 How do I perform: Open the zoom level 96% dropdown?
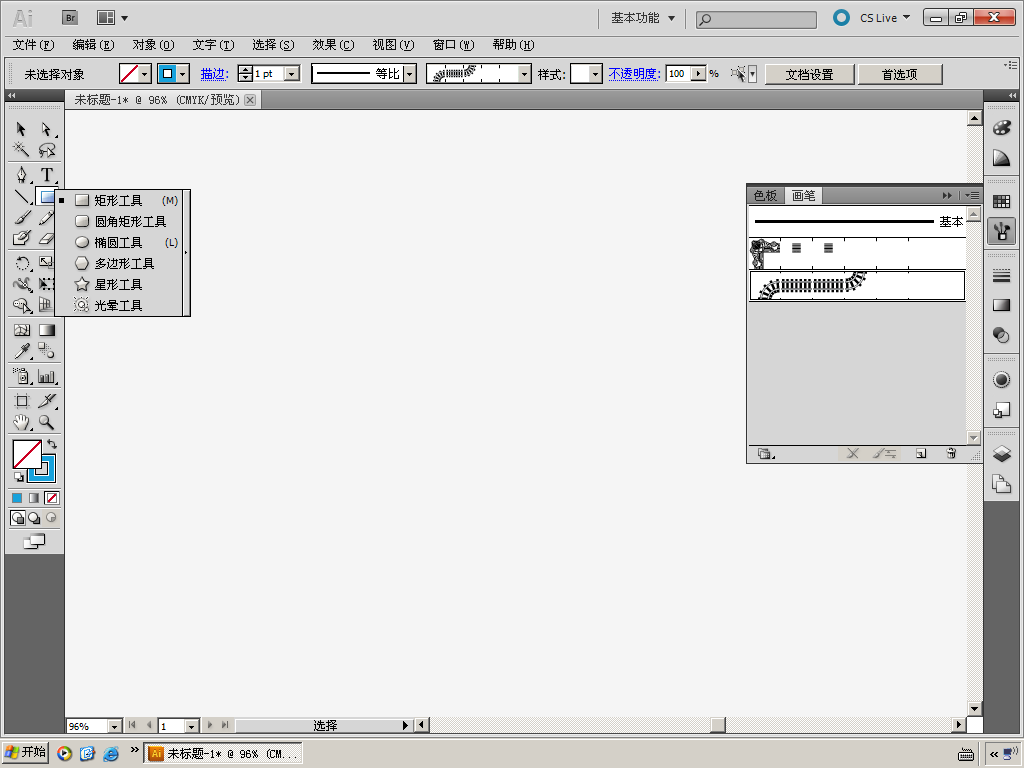(x=114, y=726)
